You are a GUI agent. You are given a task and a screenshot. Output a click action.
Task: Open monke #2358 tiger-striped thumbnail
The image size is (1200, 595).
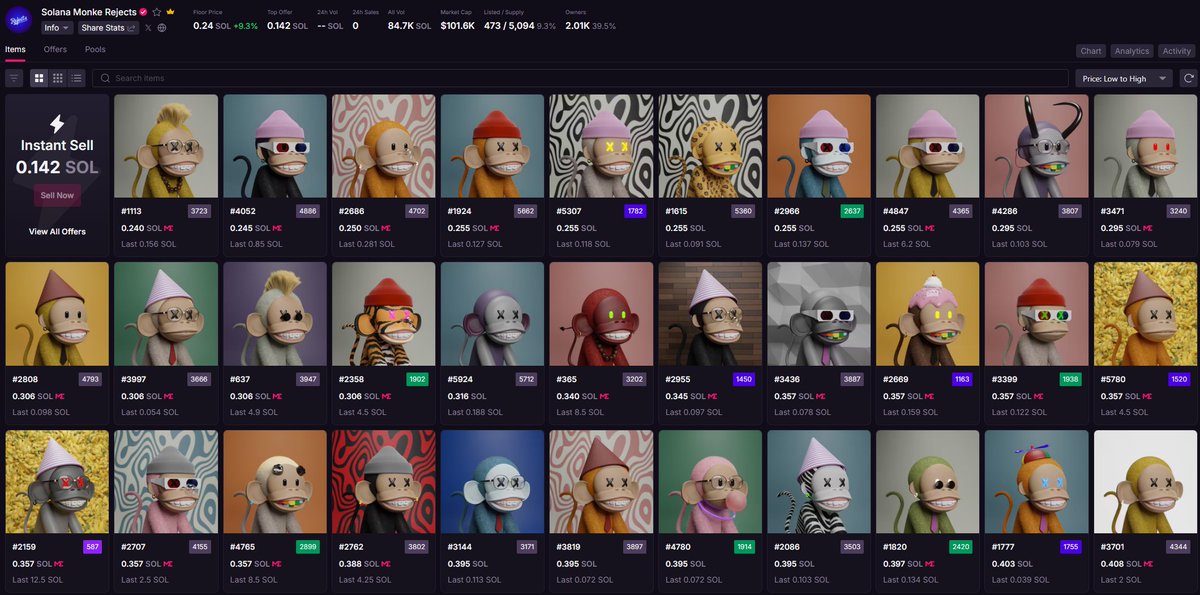coord(383,315)
